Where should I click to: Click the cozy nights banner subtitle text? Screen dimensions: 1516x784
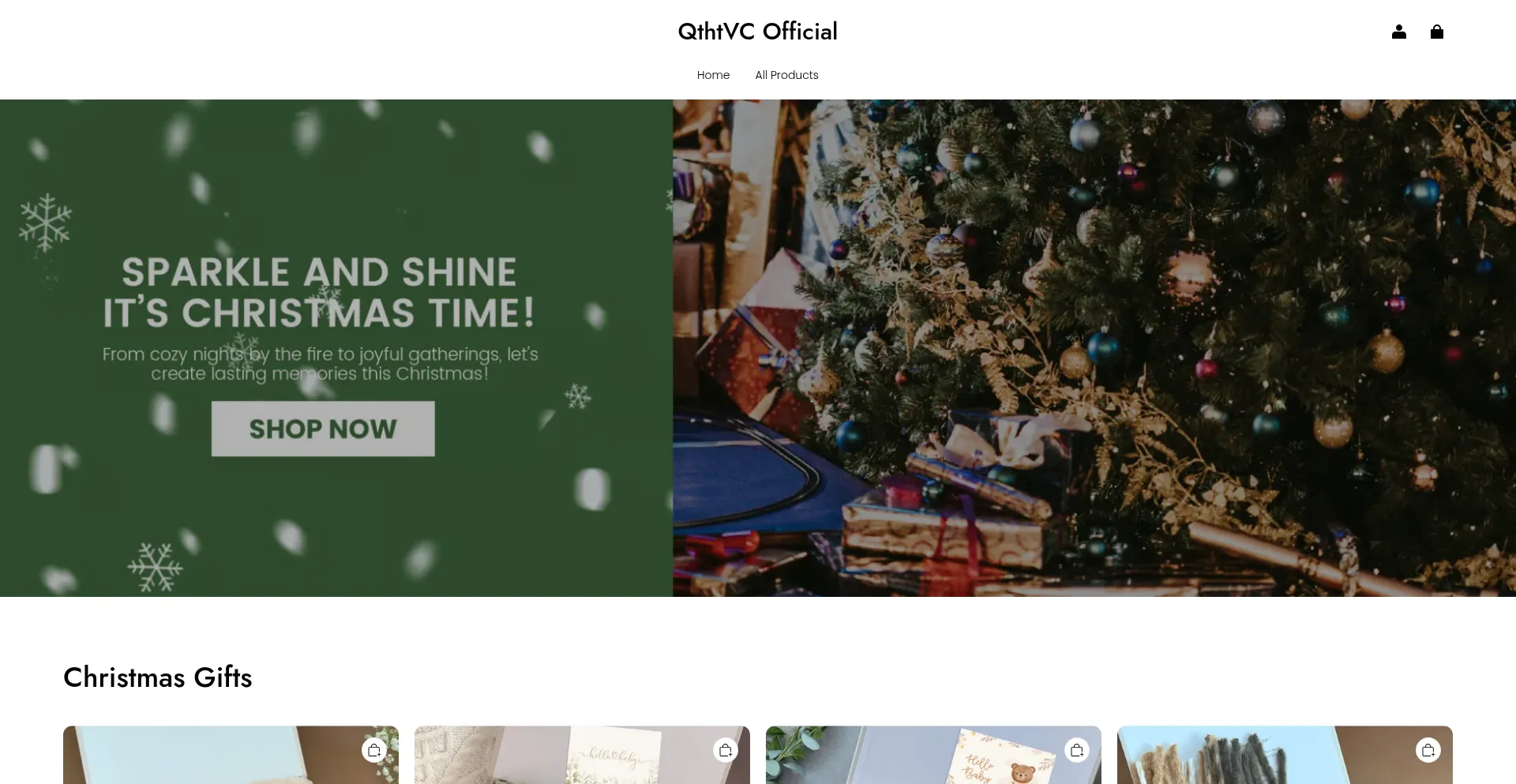(x=320, y=364)
